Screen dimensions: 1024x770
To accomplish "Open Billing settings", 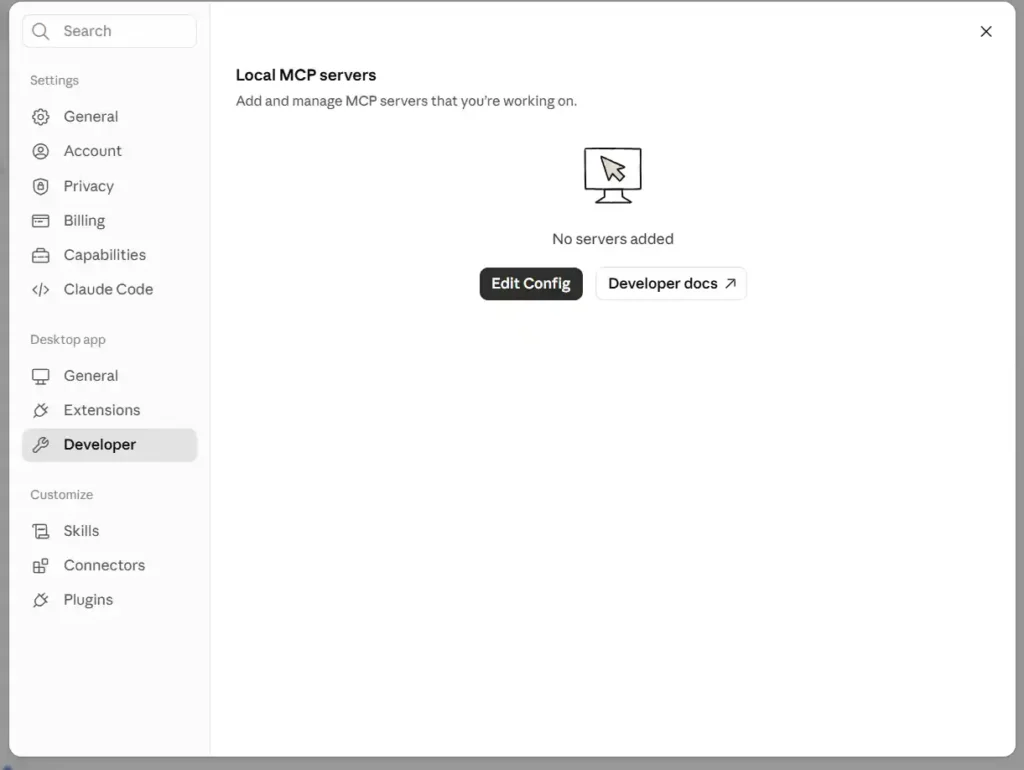I will [x=110, y=221].
